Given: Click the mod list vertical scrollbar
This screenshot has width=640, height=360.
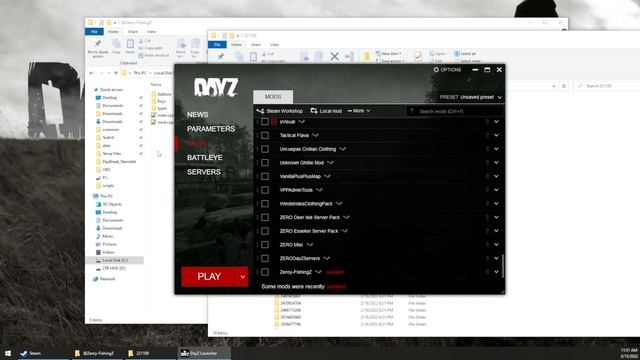Looking at the screenshot, I should (x=503, y=266).
